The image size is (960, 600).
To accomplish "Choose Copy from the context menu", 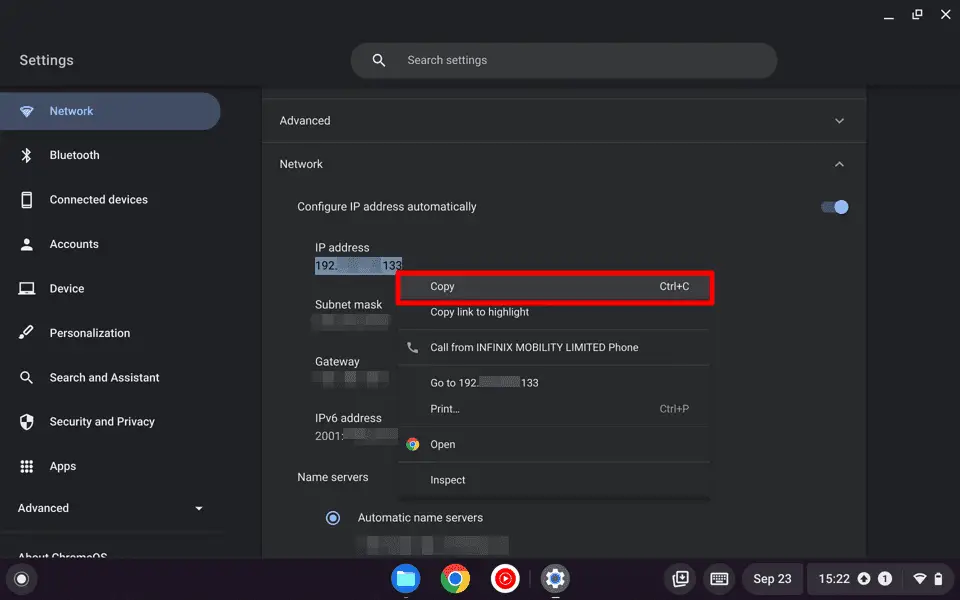I will coord(443,286).
